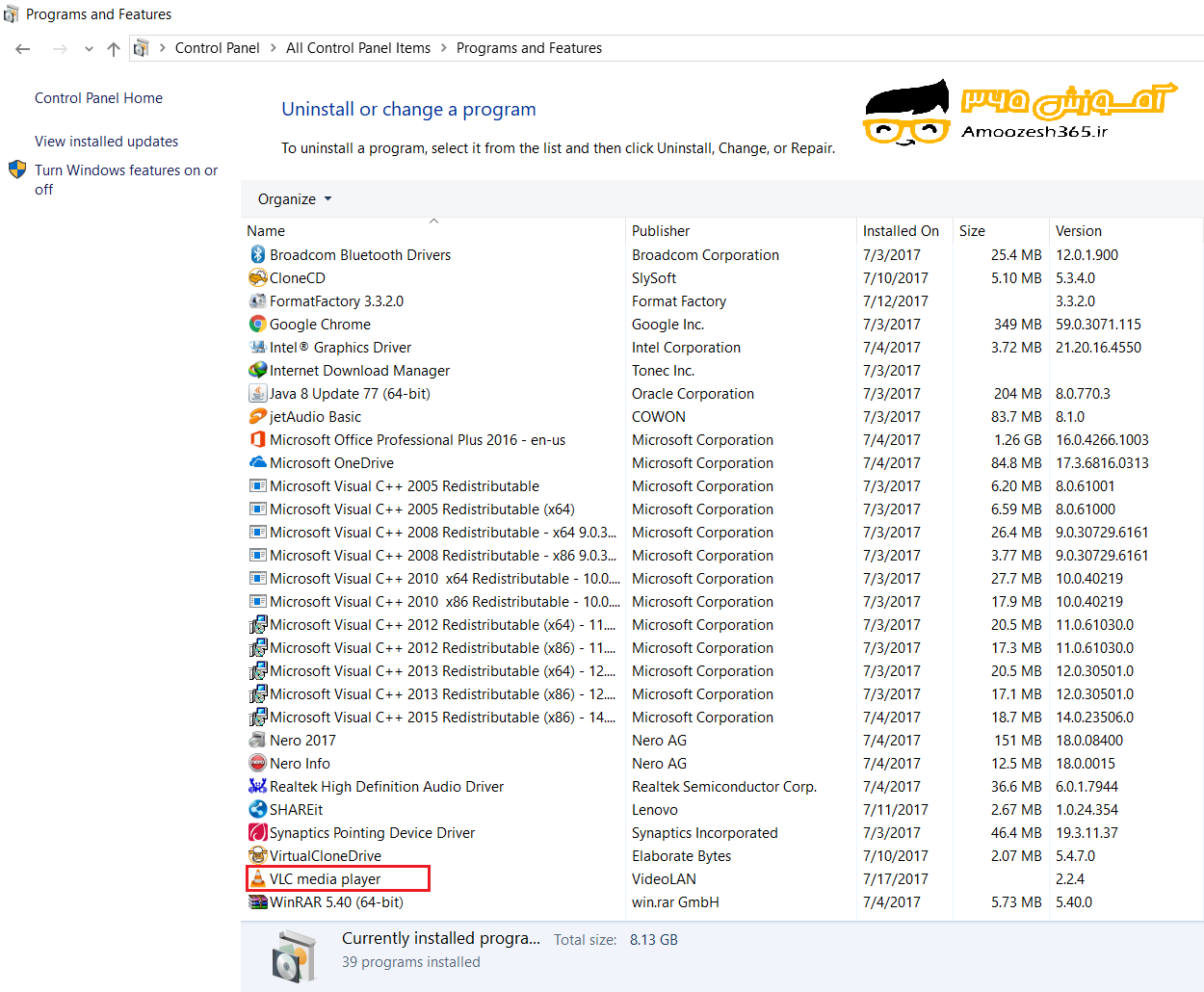Click the Microsoft OneDrive cloud icon
This screenshot has width=1204, height=992.
tap(257, 462)
